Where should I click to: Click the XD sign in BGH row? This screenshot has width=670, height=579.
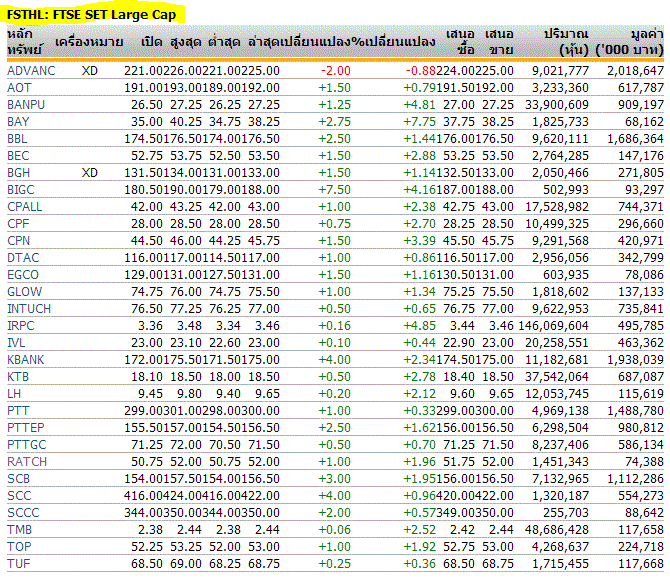coord(90,173)
